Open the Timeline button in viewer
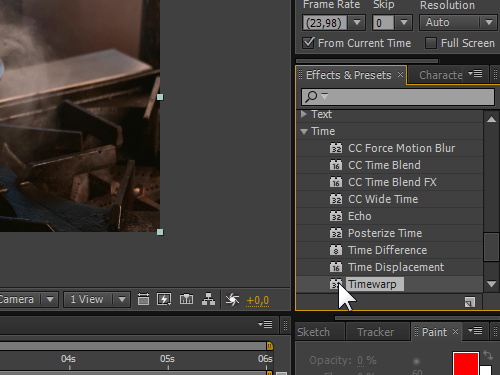 pyautogui.click(x=186, y=299)
